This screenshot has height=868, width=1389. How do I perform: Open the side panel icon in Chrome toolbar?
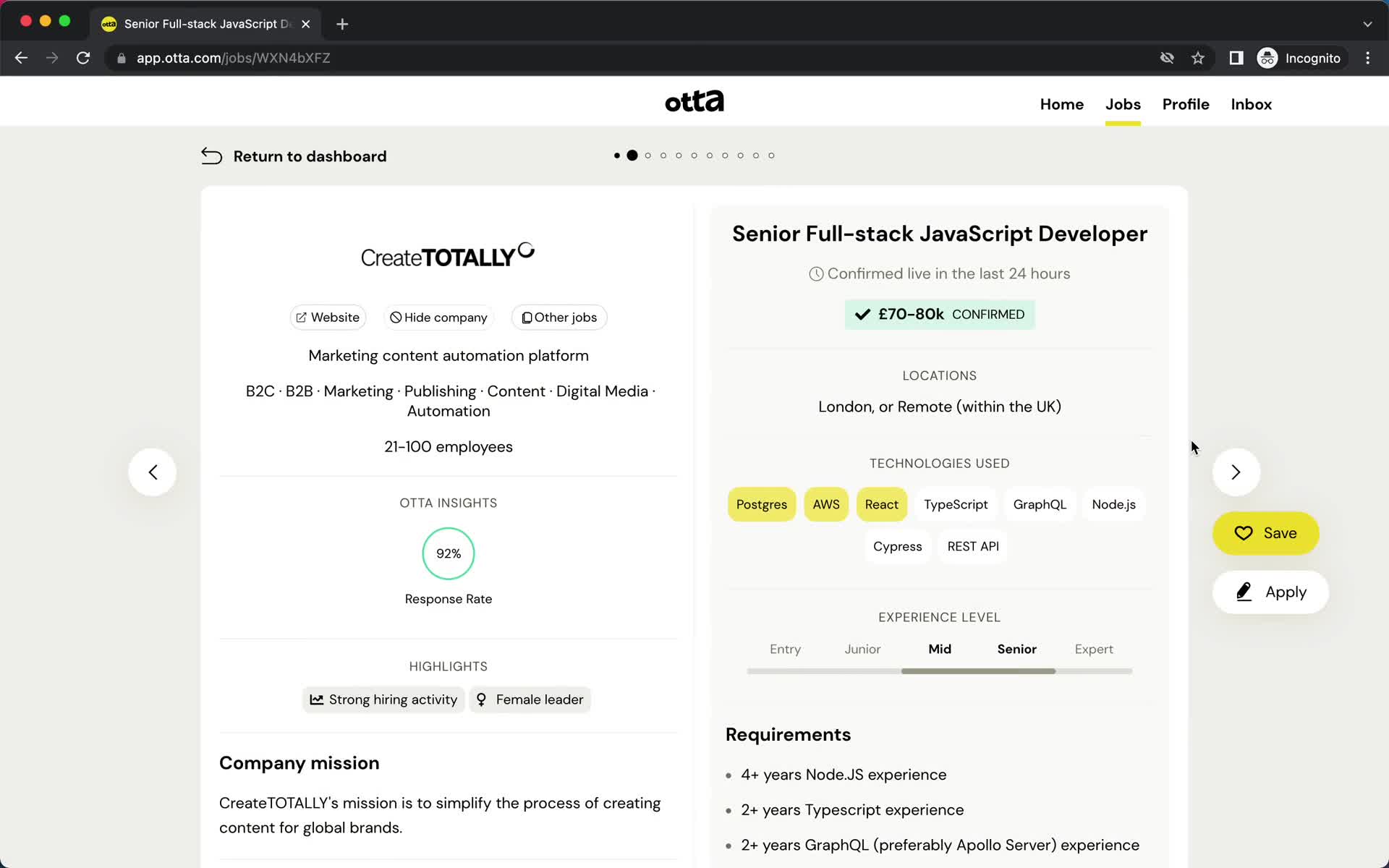[x=1236, y=58]
